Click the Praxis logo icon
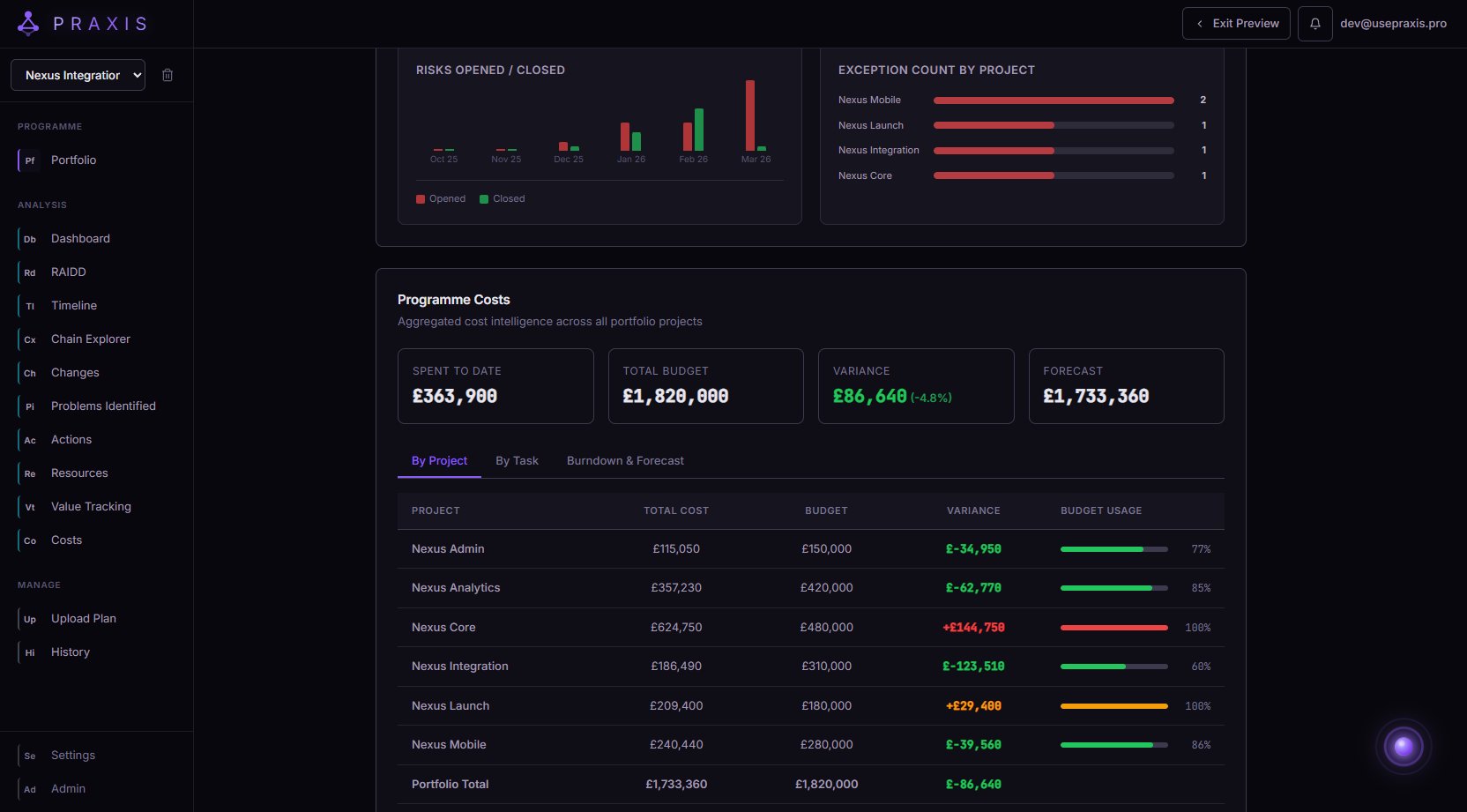This screenshot has height=812, width=1467. 27,23
